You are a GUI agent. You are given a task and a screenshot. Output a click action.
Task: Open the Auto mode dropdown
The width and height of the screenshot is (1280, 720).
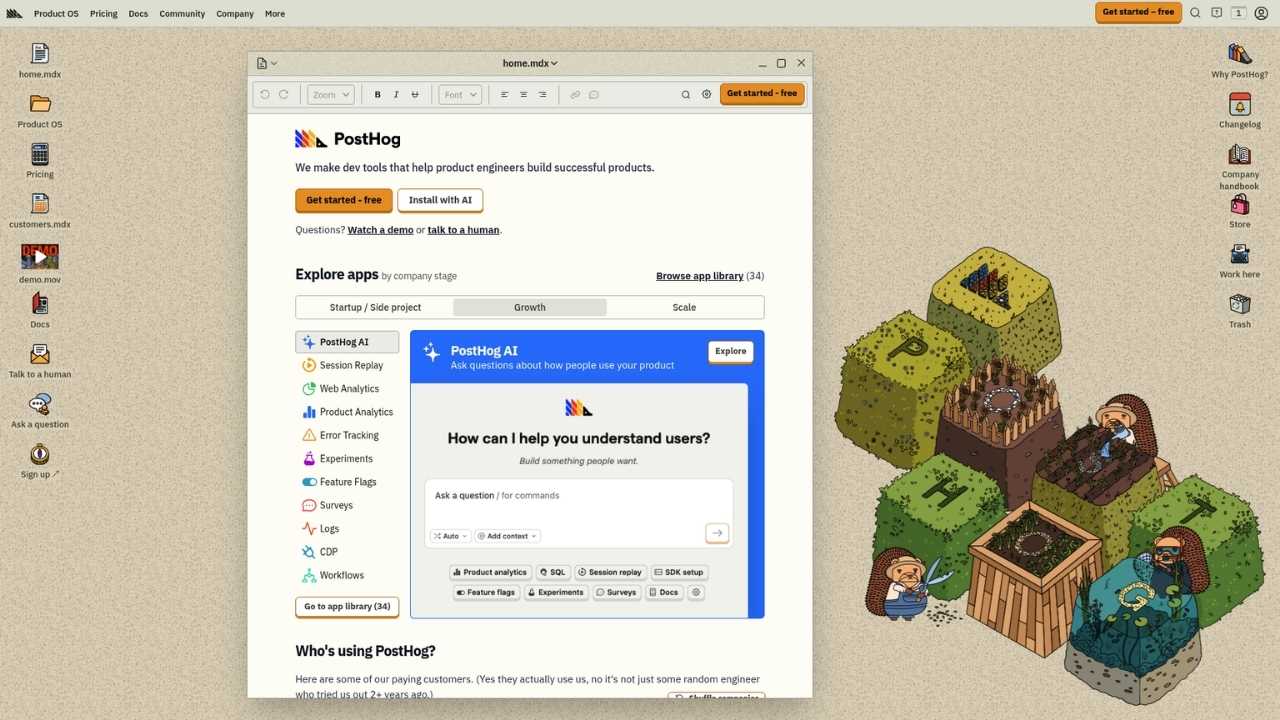click(x=450, y=536)
